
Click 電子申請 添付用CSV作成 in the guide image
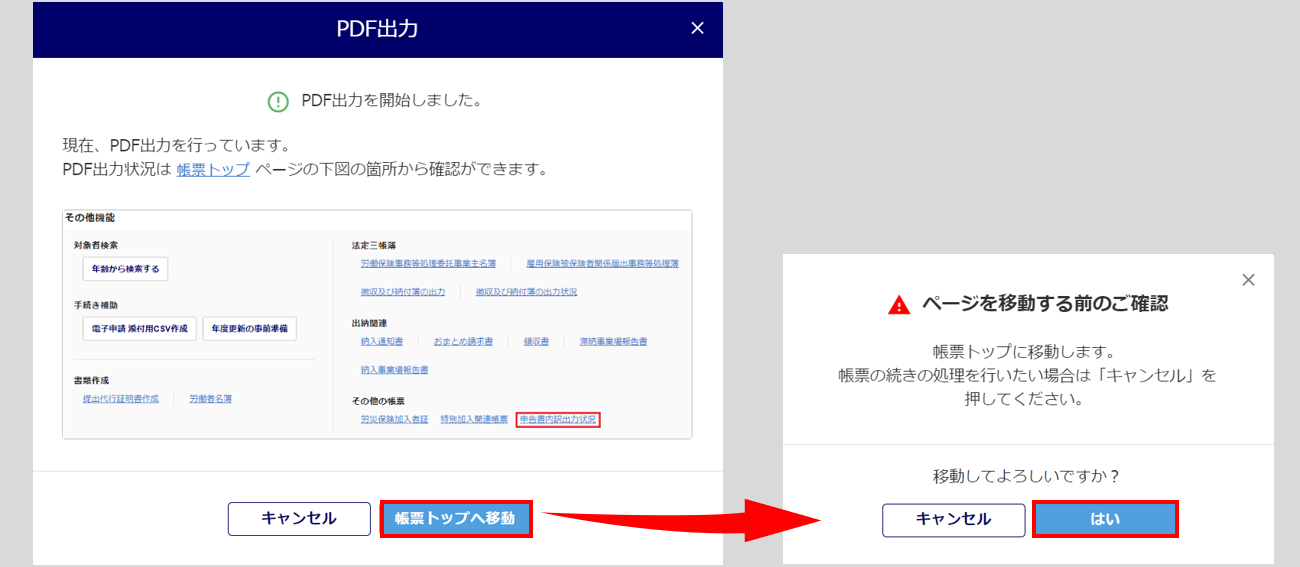pyautogui.click(x=140, y=329)
